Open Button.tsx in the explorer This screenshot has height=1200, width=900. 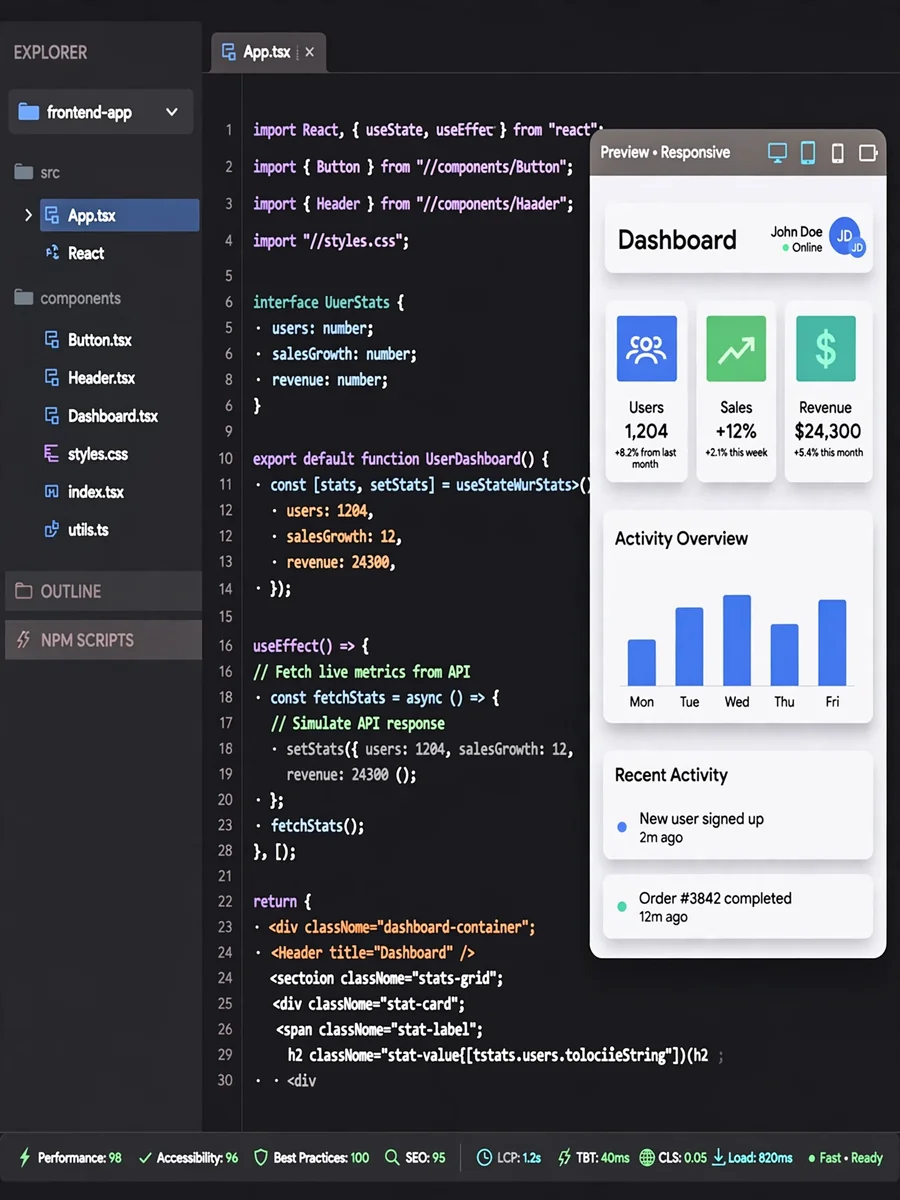(x=100, y=340)
